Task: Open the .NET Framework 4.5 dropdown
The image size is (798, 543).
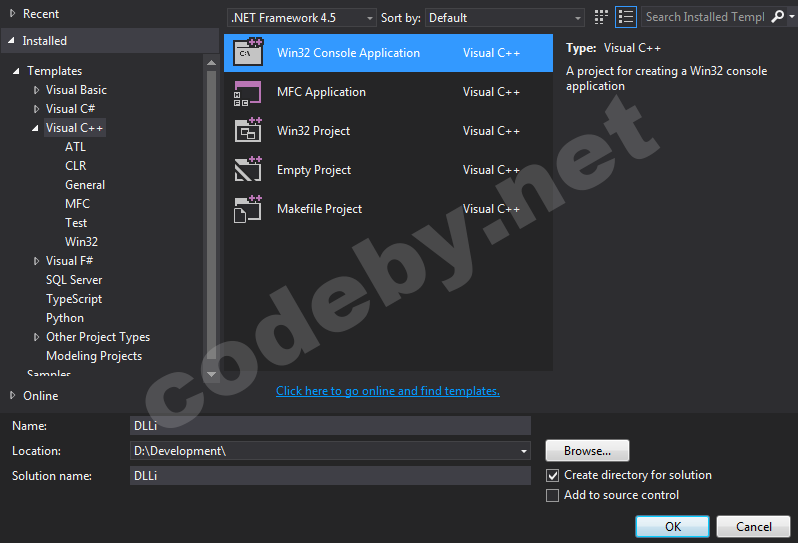Action: click(x=302, y=18)
